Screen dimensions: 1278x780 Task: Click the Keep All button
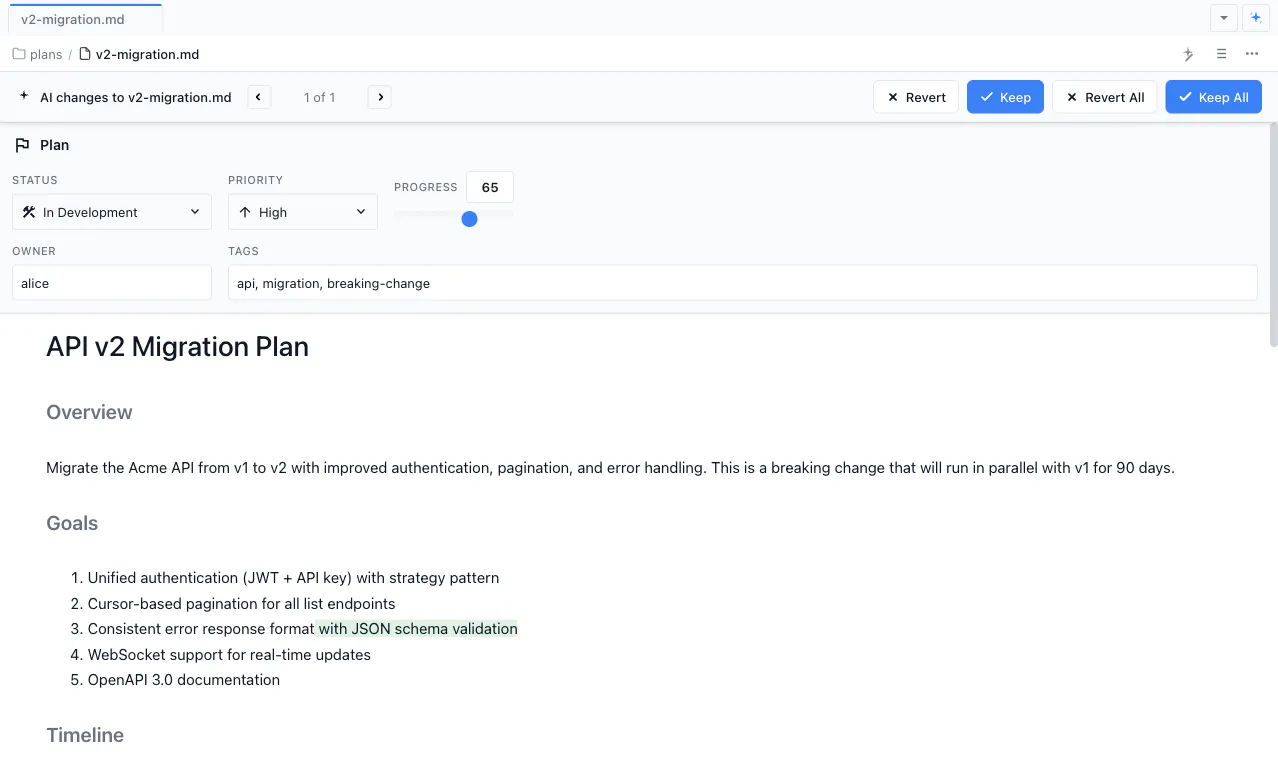[x=1213, y=97]
